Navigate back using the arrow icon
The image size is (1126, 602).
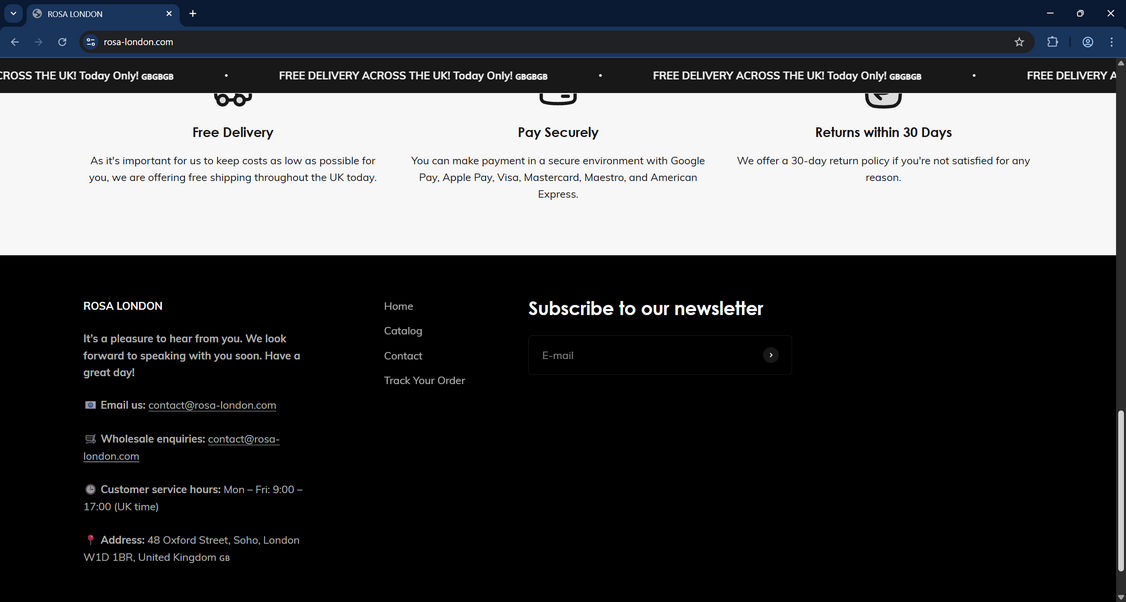coord(14,42)
